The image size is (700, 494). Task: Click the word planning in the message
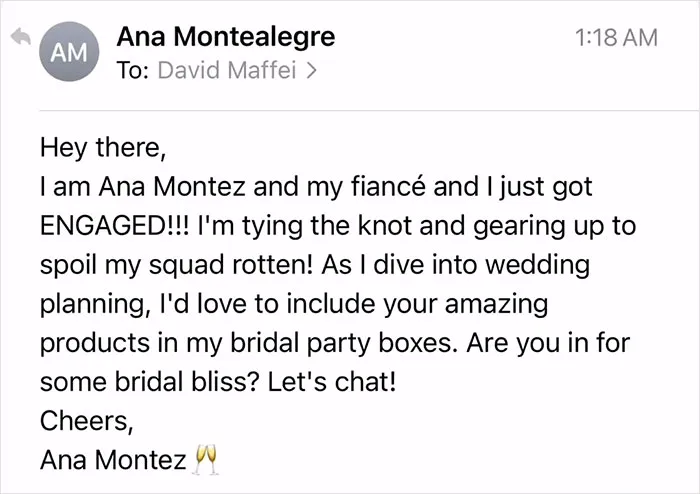point(93,304)
